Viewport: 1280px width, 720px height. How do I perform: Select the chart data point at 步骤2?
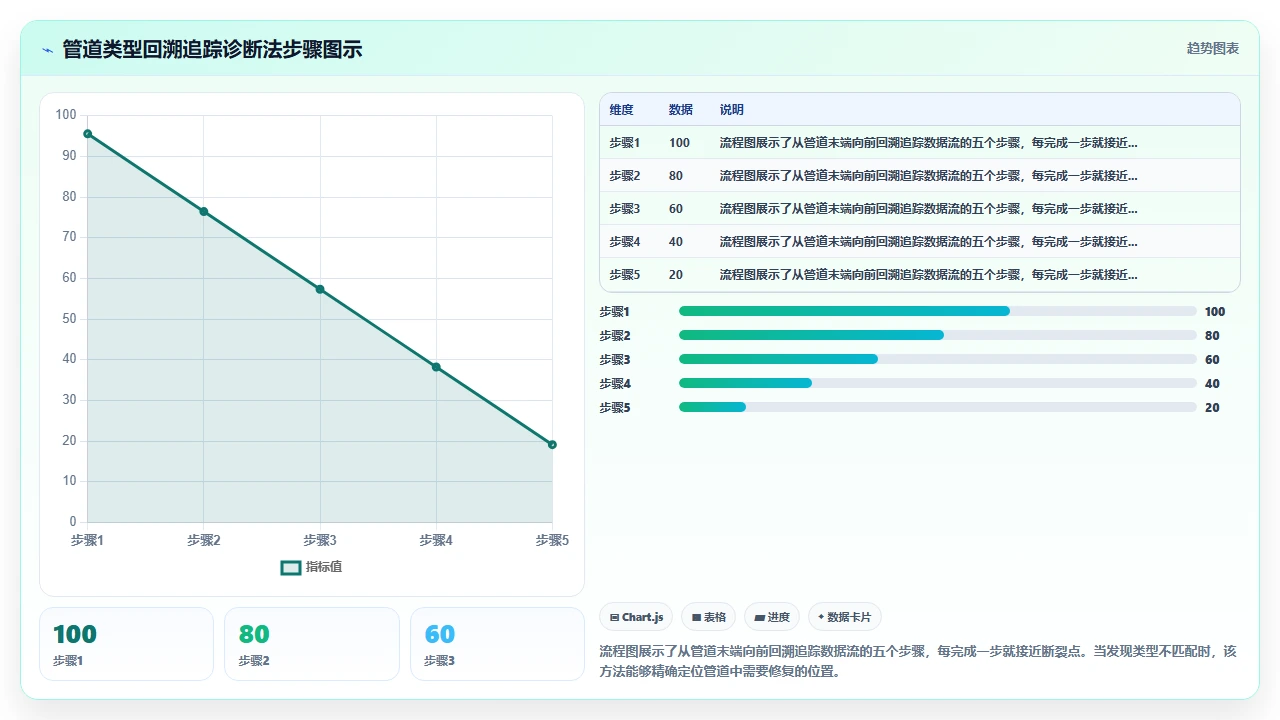(x=204, y=211)
